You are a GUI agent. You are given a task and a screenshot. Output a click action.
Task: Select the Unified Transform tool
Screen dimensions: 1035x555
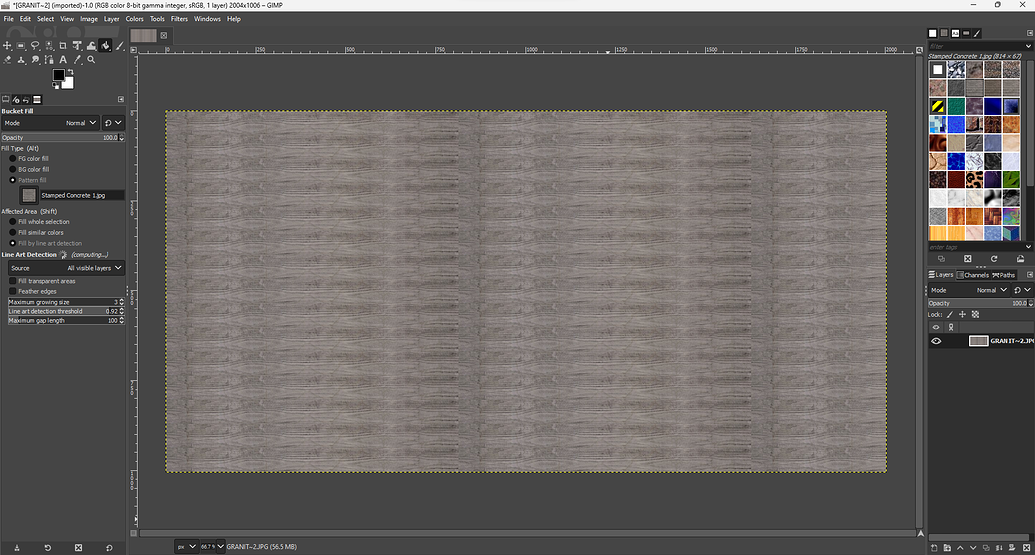click(x=77, y=46)
